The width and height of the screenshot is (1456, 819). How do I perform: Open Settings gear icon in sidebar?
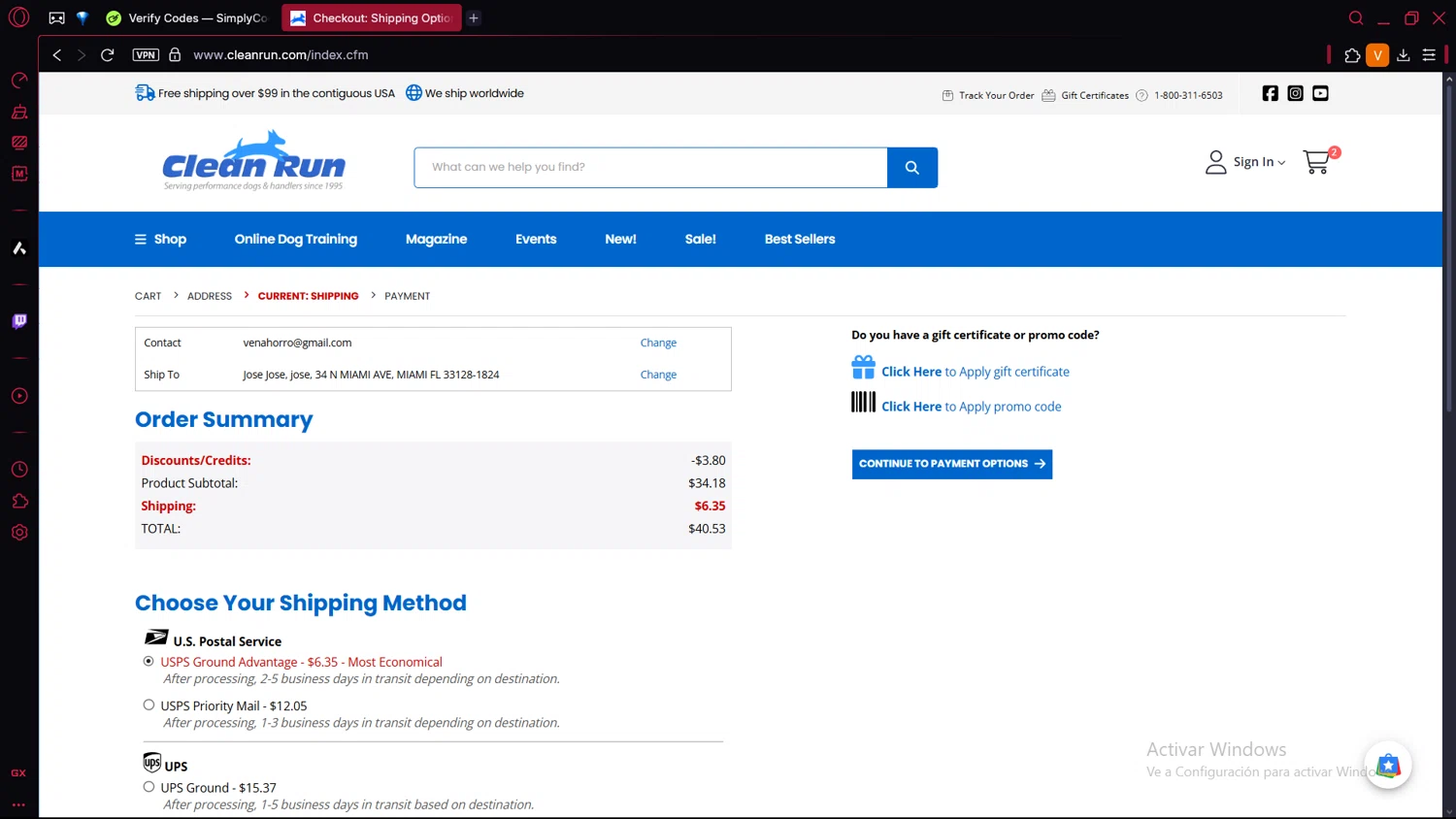pos(19,533)
